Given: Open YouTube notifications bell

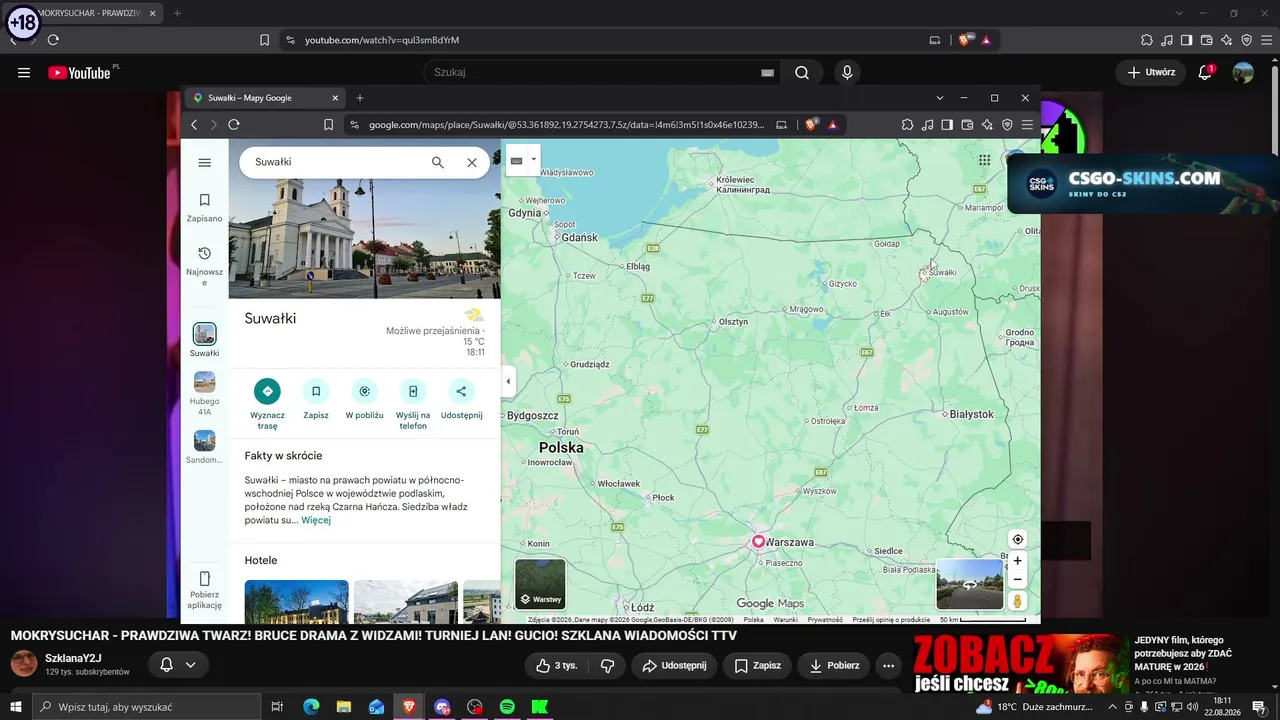Looking at the screenshot, I should [x=1205, y=72].
